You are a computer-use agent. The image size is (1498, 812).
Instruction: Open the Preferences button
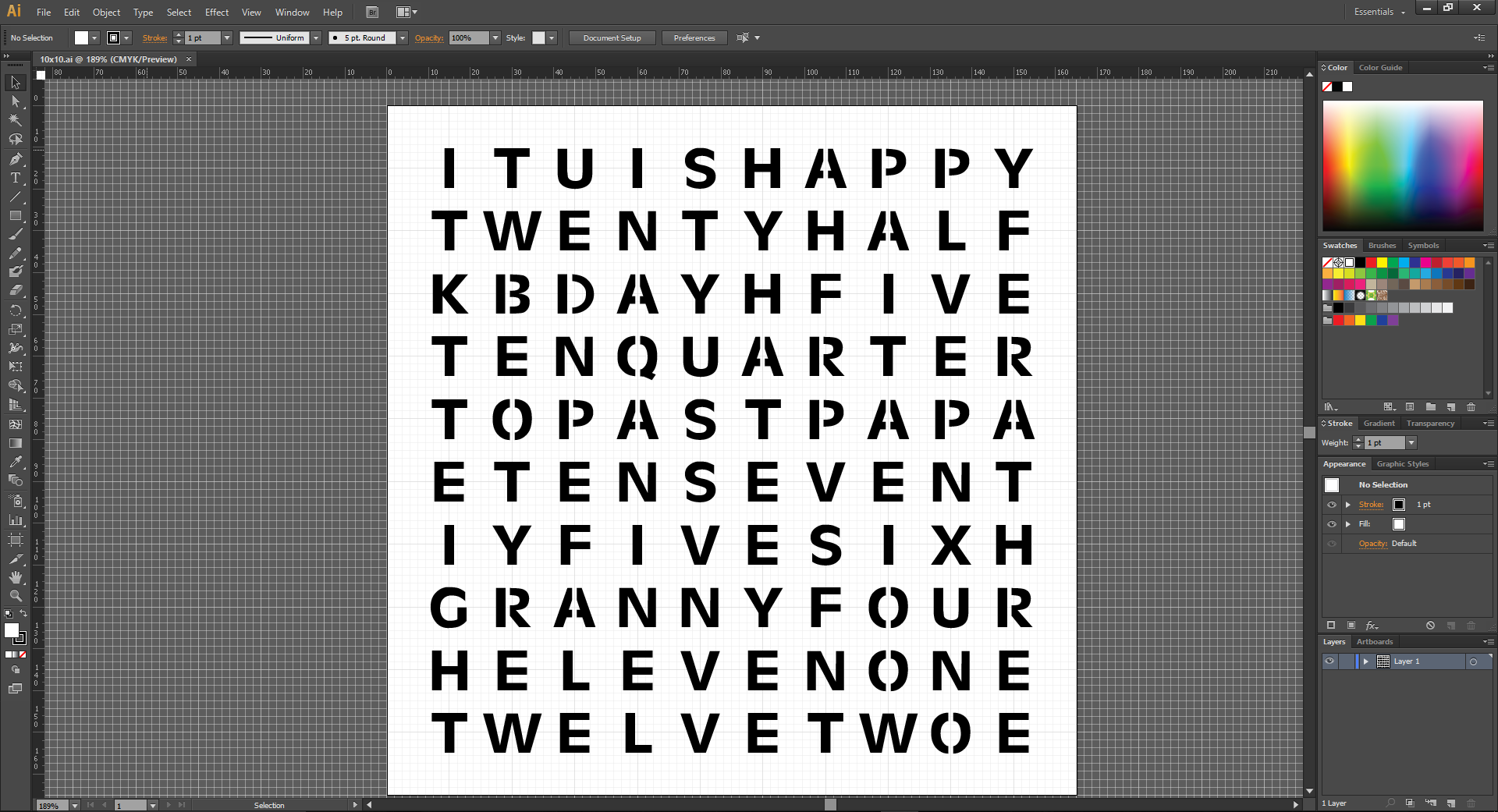coord(694,37)
